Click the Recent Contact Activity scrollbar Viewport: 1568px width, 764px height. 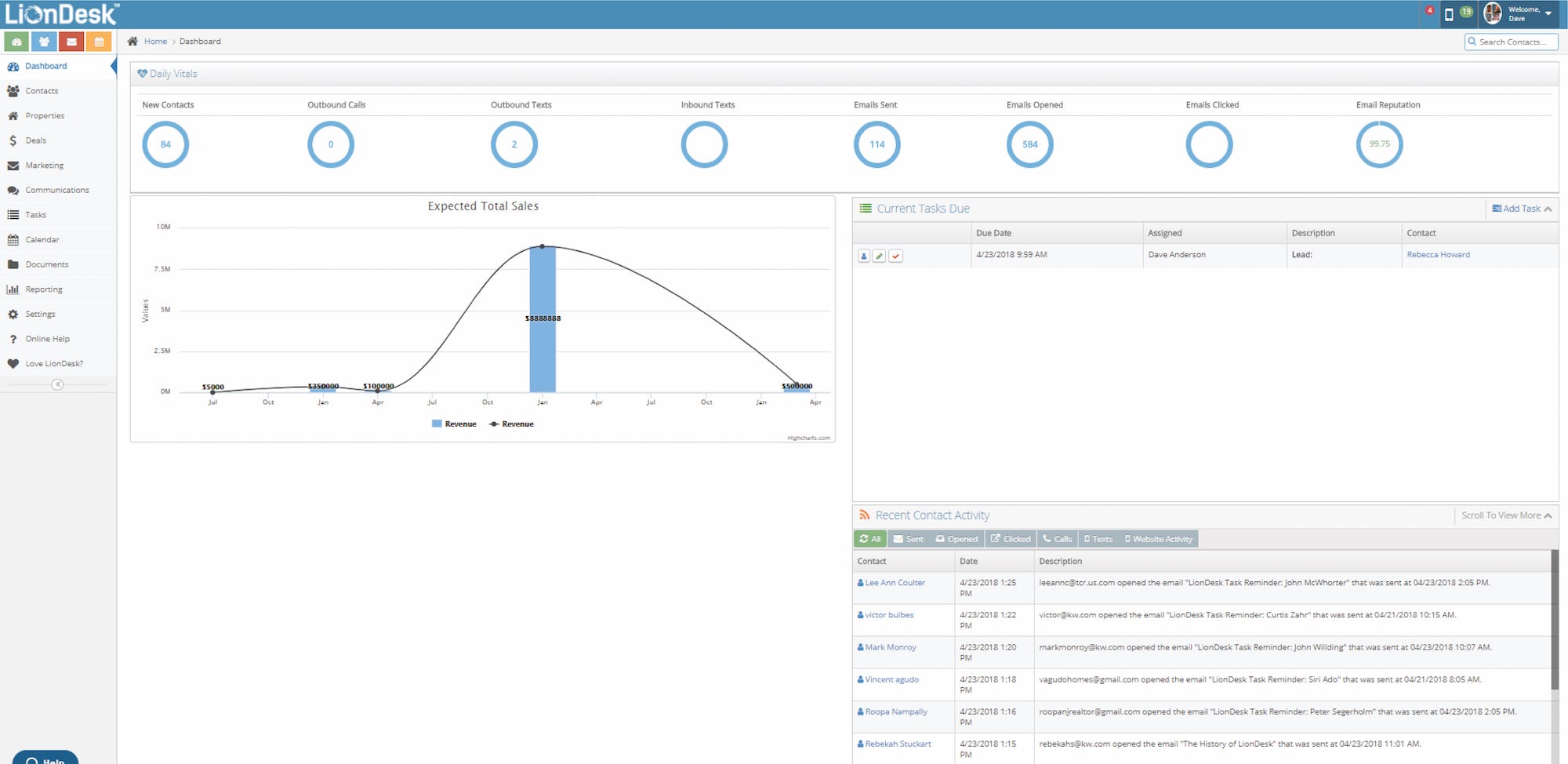[x=1555, y=620]
